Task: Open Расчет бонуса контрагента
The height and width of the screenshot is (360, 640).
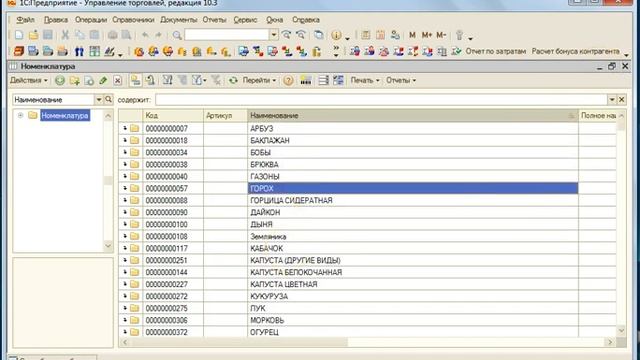Action: 576,51
